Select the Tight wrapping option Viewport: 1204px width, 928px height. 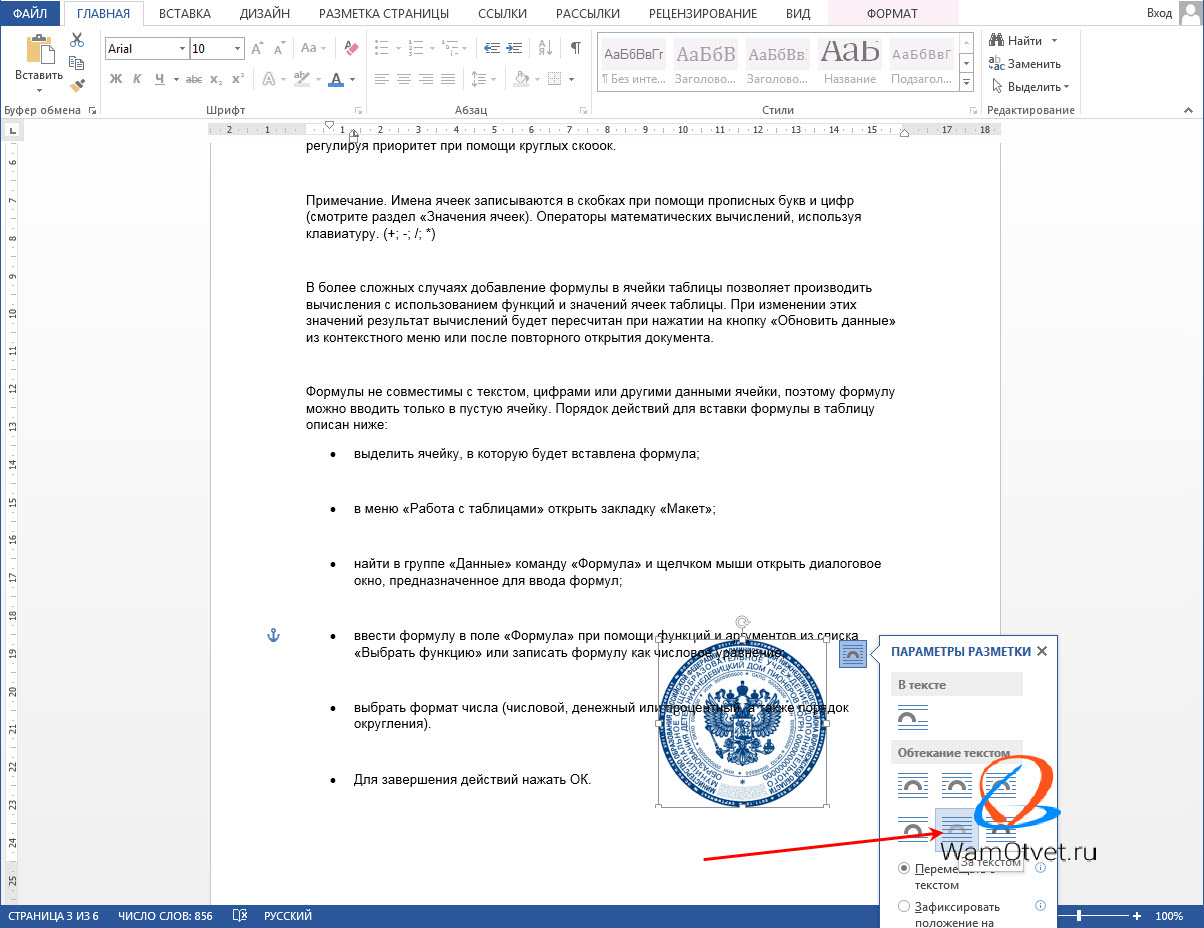[957, 786]
